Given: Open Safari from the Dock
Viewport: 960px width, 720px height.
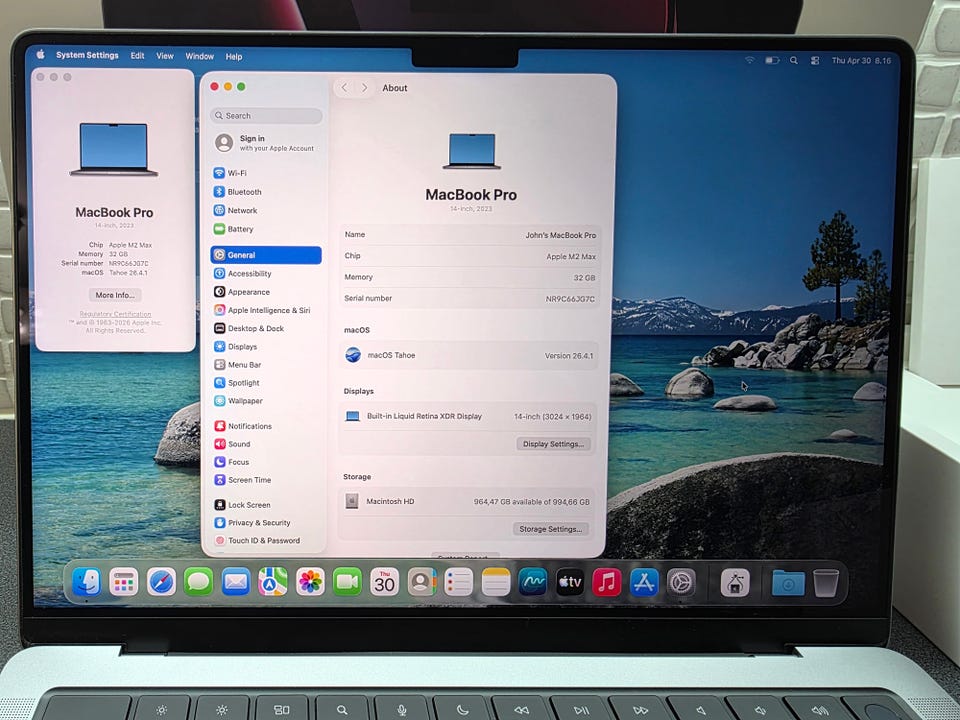Looking at the screenshot, I should tap(161, 582).
